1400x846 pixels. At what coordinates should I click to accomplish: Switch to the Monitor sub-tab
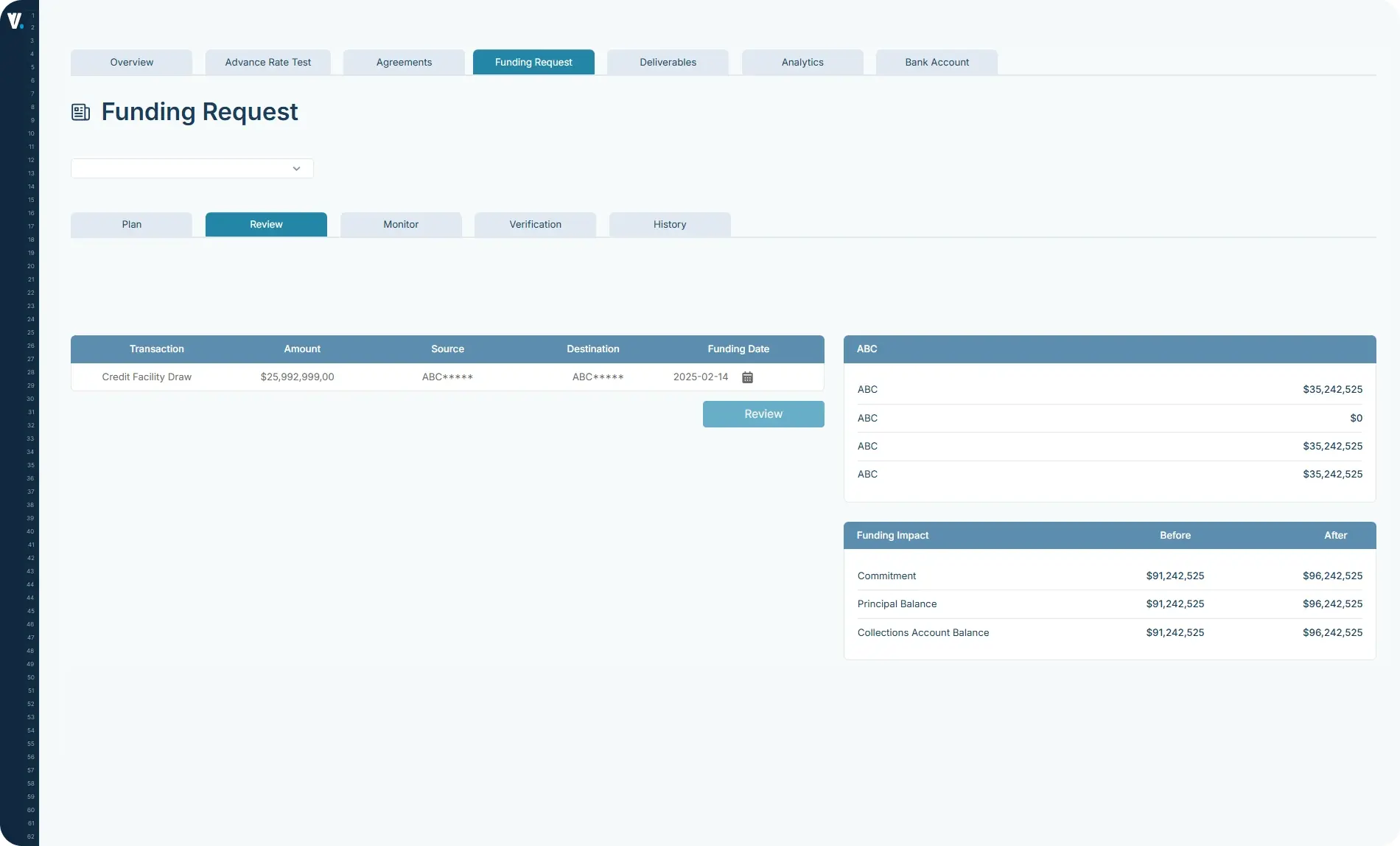[x=401, y=224]
